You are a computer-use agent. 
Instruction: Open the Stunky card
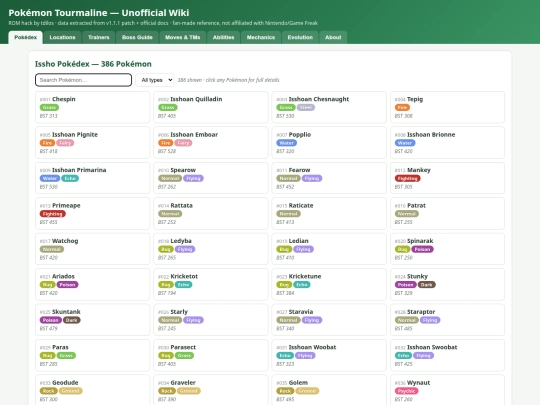tap(447, 284)
